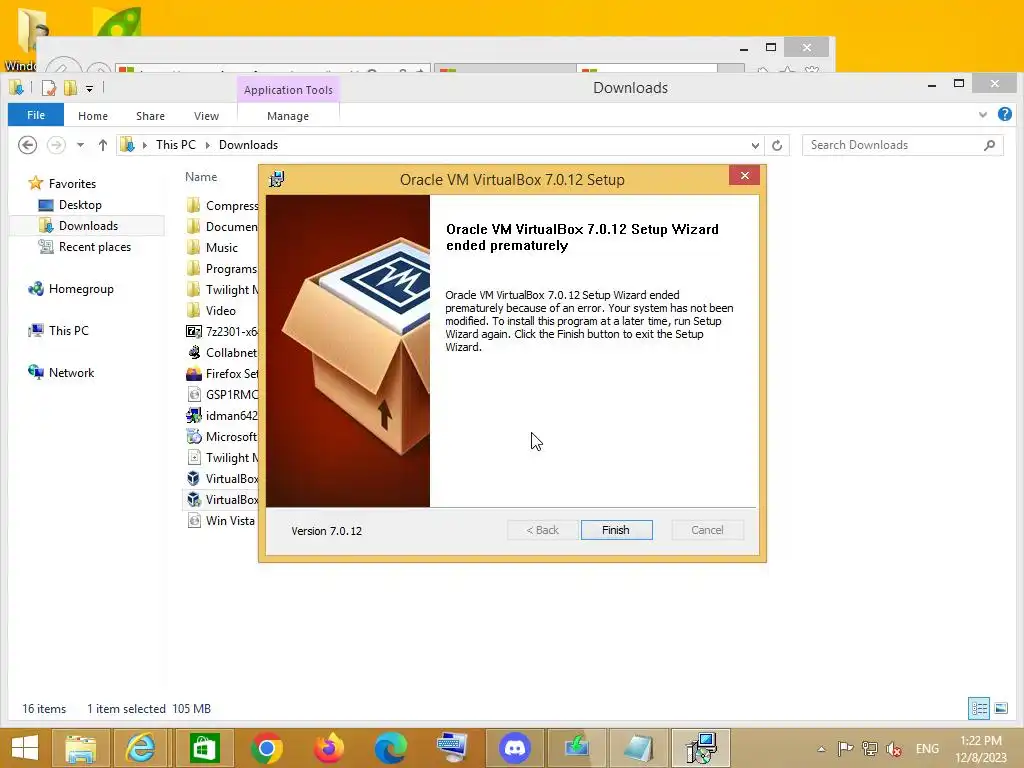This screenshot has height=768, width=1024.
Task: Click the New folder quick access icon
Action: tap(70, 88)
